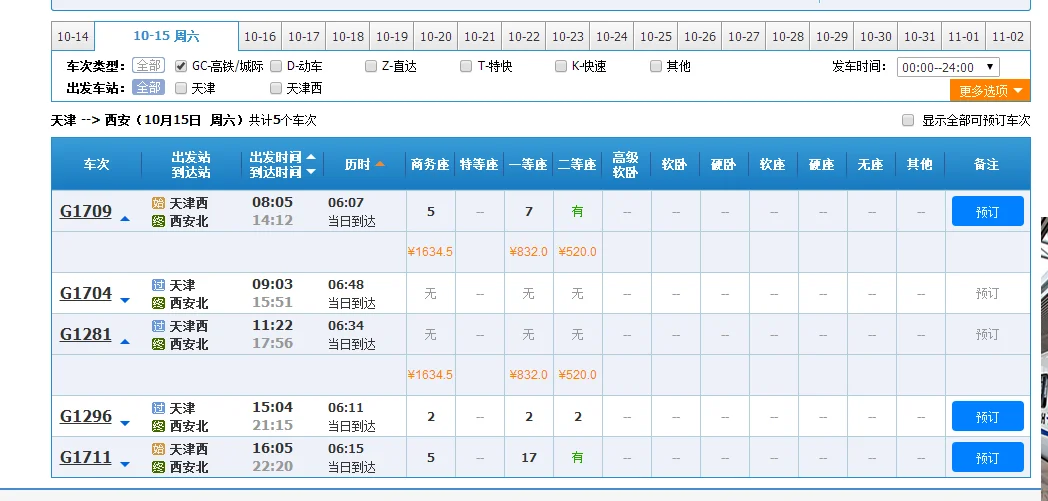
Task: Click the G1281 一等座 price ¥832.0
Action: point(528,375)
